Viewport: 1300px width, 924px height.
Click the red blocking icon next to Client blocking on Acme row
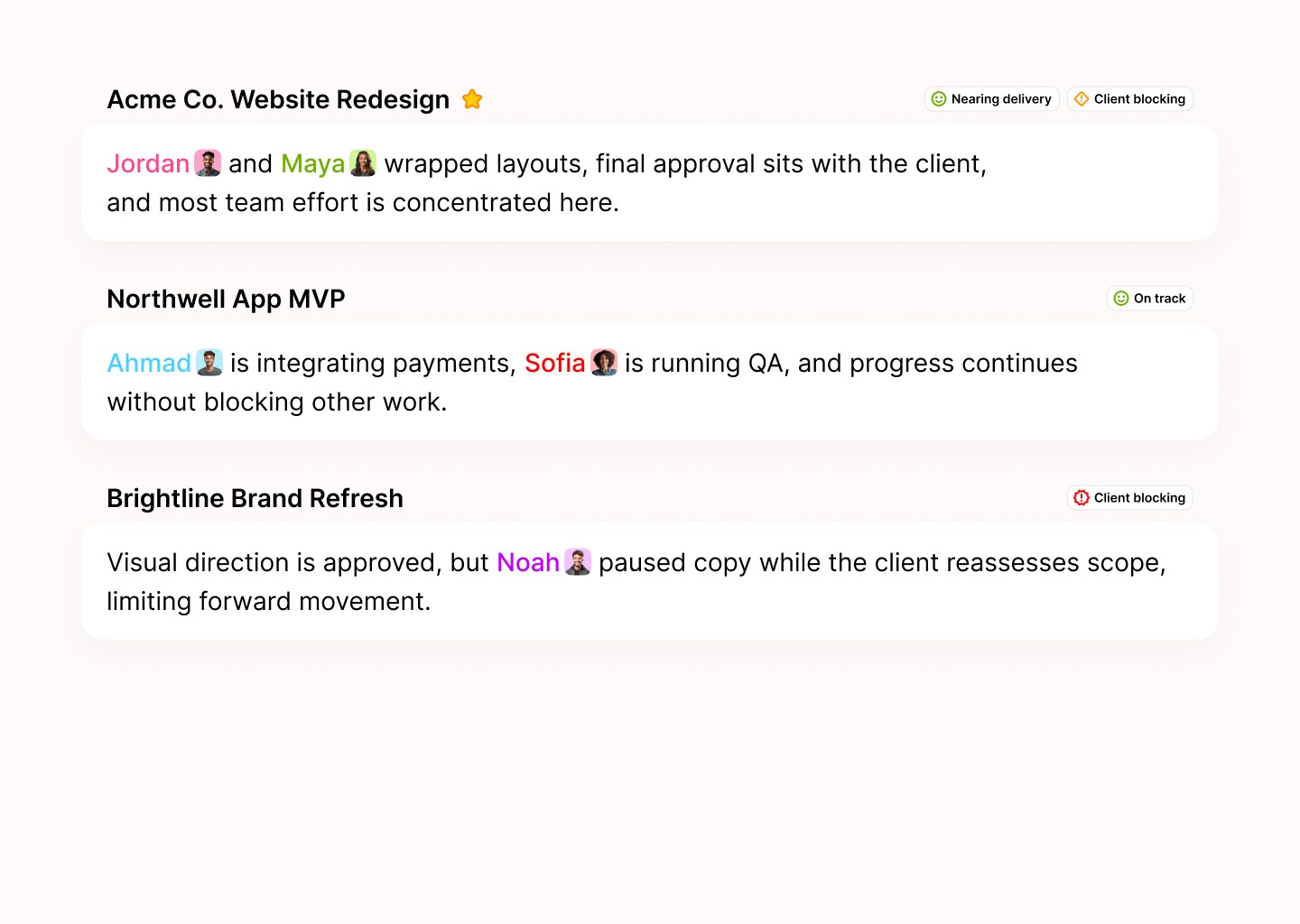point(1082,98)
